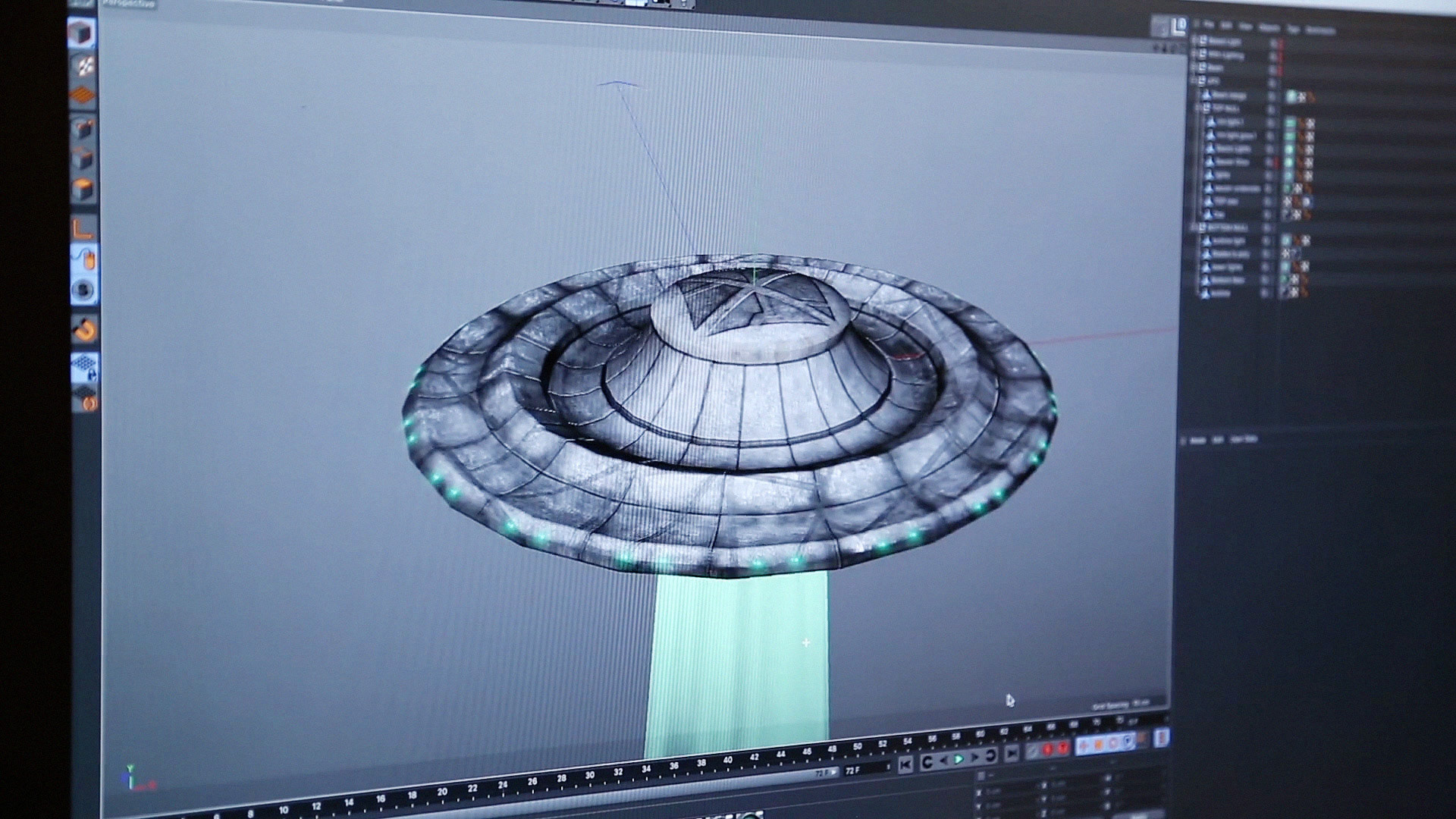The height and width of the screenshot is (819, 1456).
Task: Toggle Locked Workplane grid-with-lock icon
Action: click(85, 366)
